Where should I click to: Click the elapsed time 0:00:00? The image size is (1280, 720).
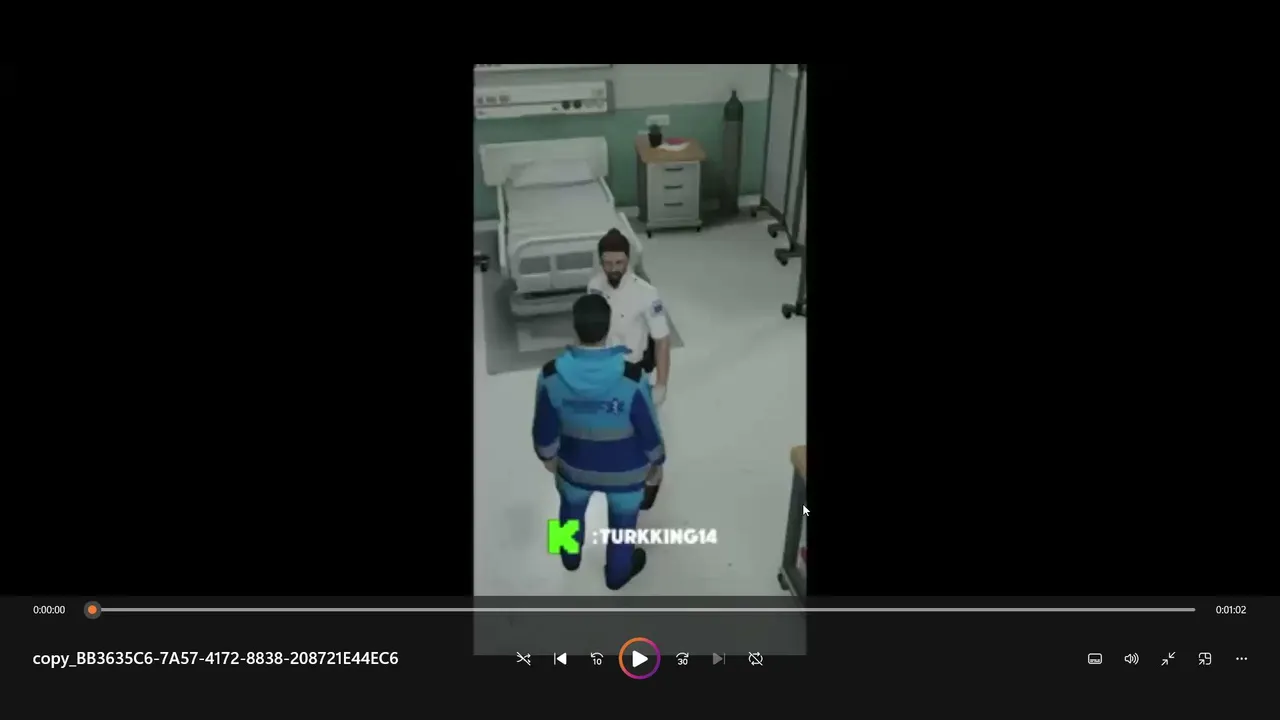[x=49, y=610]
